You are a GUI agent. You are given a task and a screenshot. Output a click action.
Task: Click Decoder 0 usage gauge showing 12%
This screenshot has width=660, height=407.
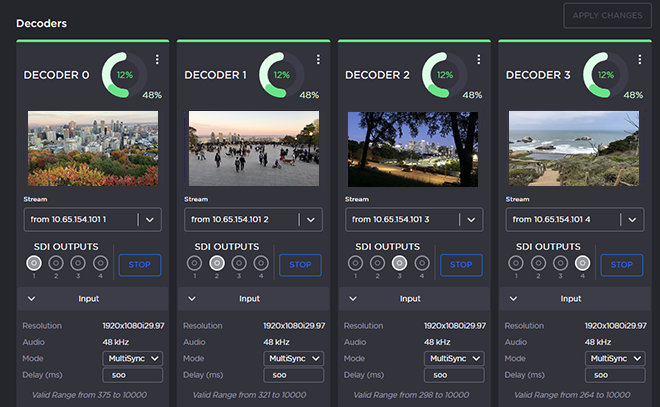(121, 75)
